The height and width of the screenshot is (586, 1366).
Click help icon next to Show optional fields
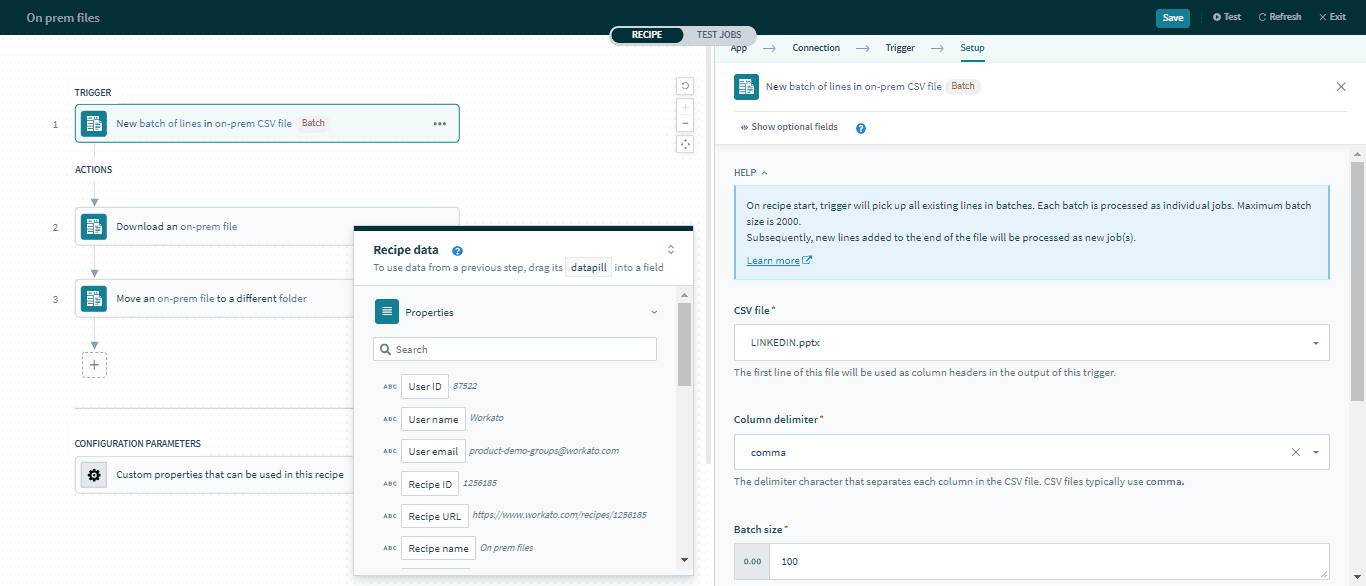click(x=861, y=128)
